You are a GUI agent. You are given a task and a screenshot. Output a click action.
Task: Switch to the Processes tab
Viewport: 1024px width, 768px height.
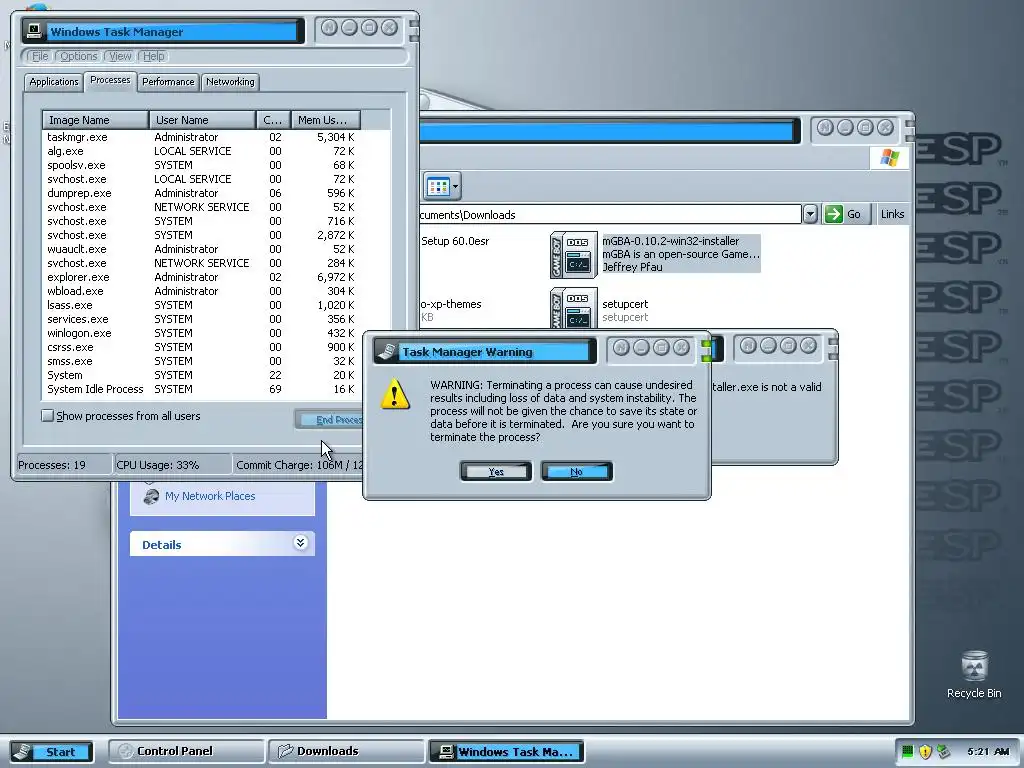(110, 80)
